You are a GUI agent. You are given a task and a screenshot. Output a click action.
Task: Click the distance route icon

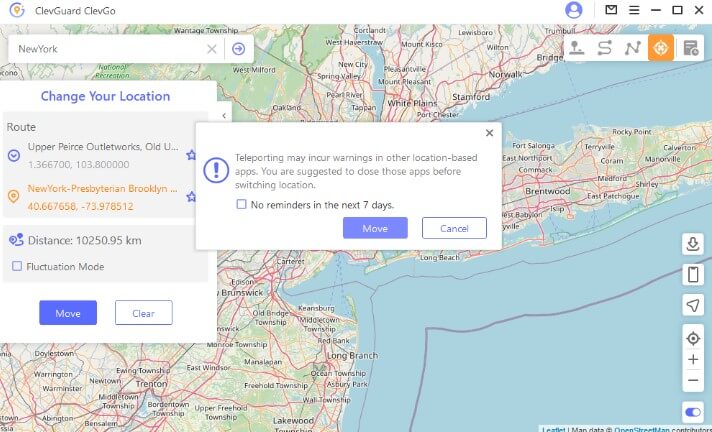click(x=16, y=240)
